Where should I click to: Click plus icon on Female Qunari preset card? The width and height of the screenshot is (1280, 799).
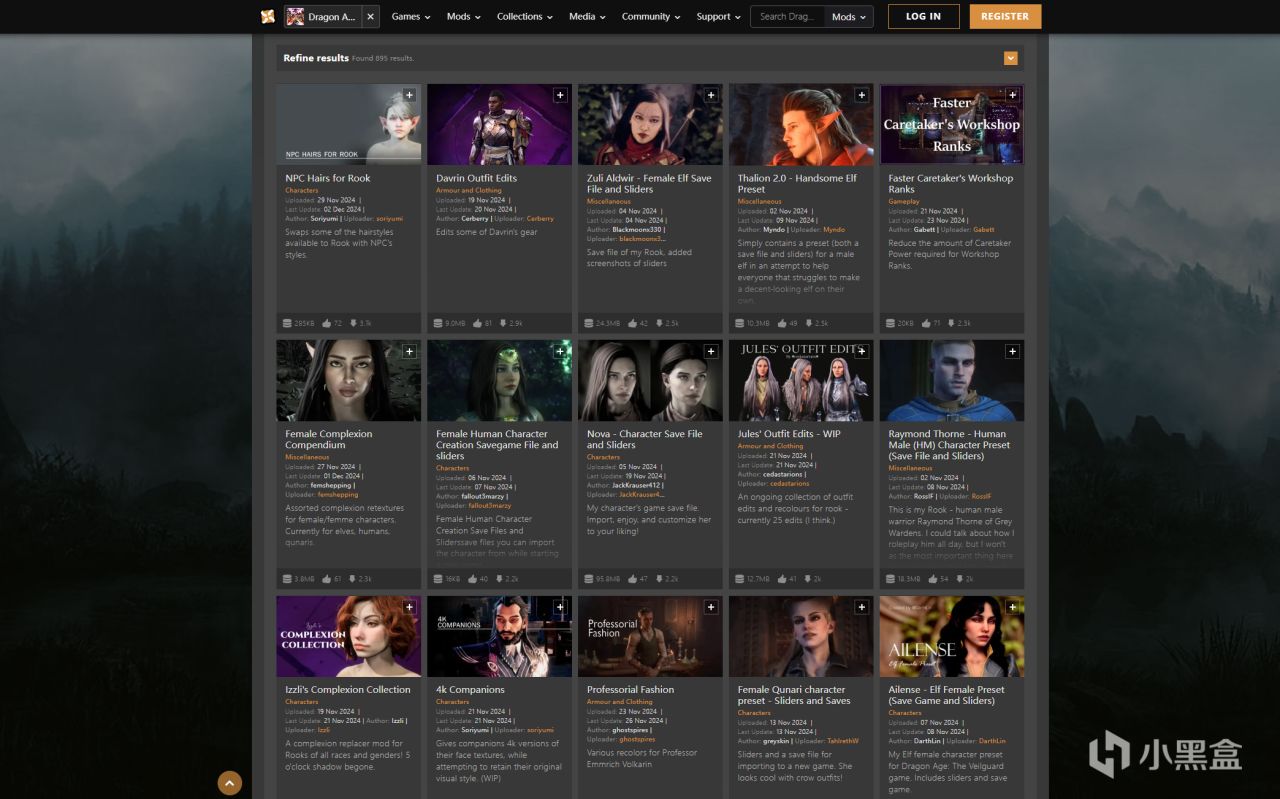coord(862,608)
